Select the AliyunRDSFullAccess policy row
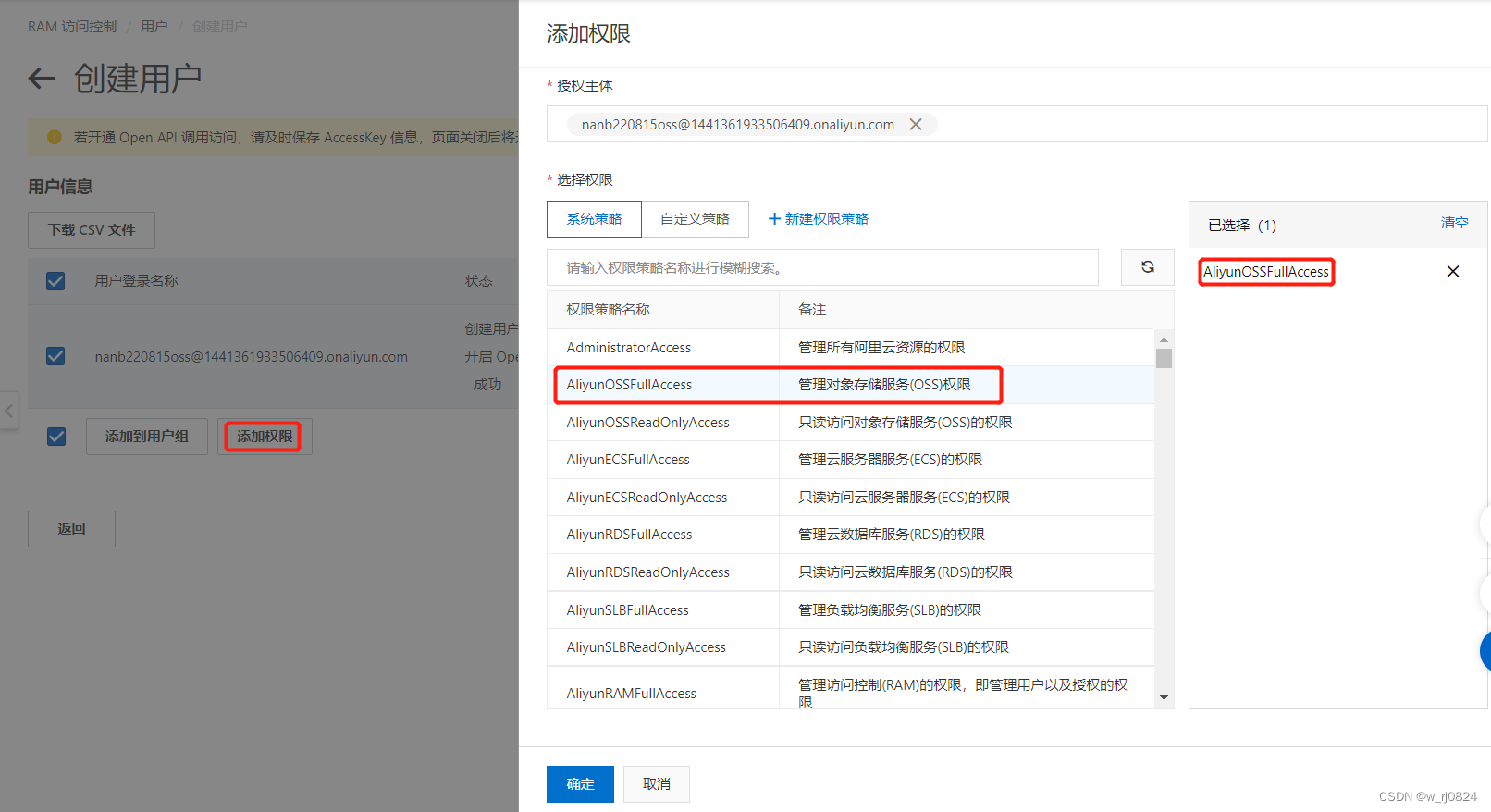The height and width of the screenshot is (812, 1491). pos(851,535)
